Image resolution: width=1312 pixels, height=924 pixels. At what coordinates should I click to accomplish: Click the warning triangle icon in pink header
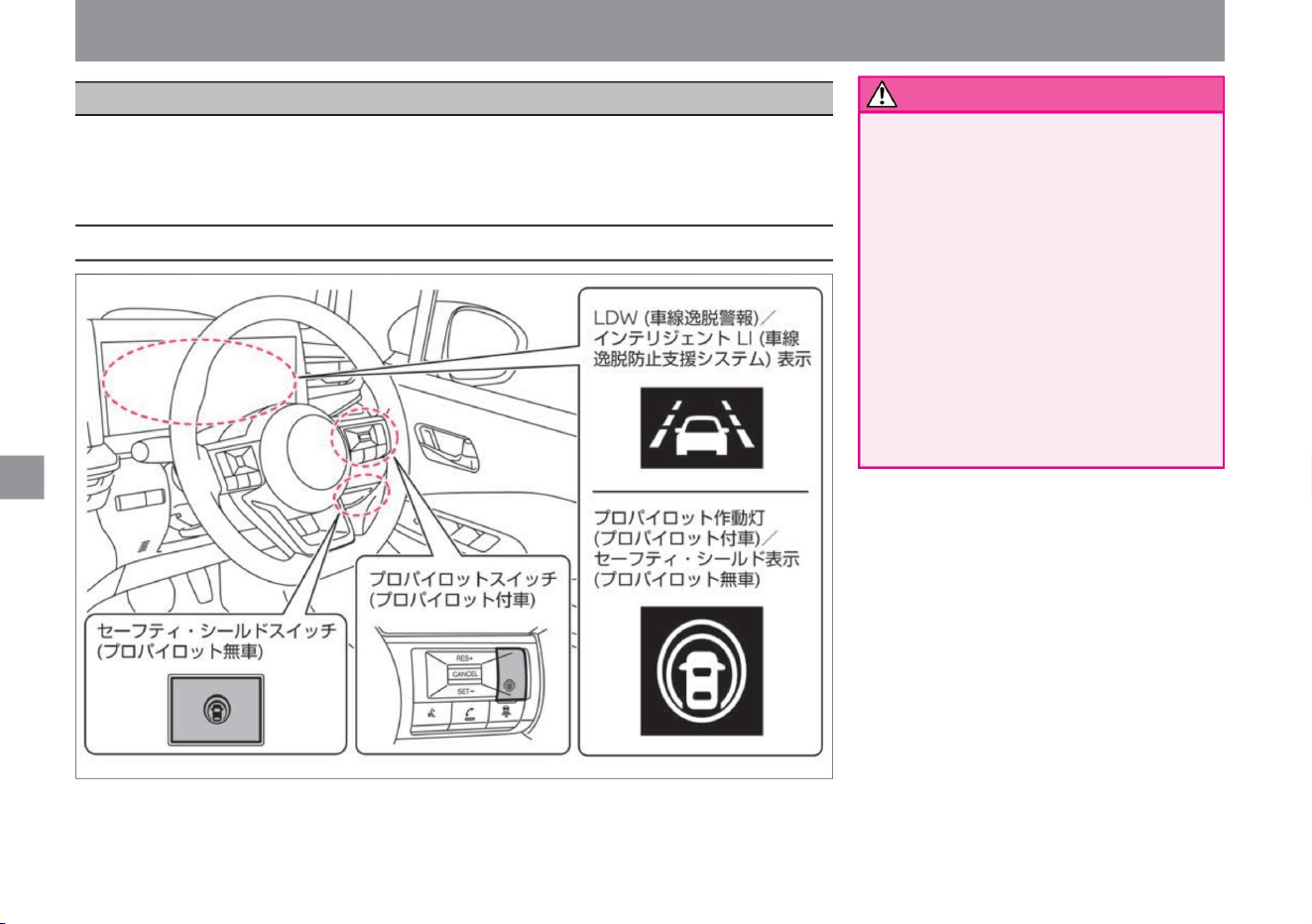882,95
